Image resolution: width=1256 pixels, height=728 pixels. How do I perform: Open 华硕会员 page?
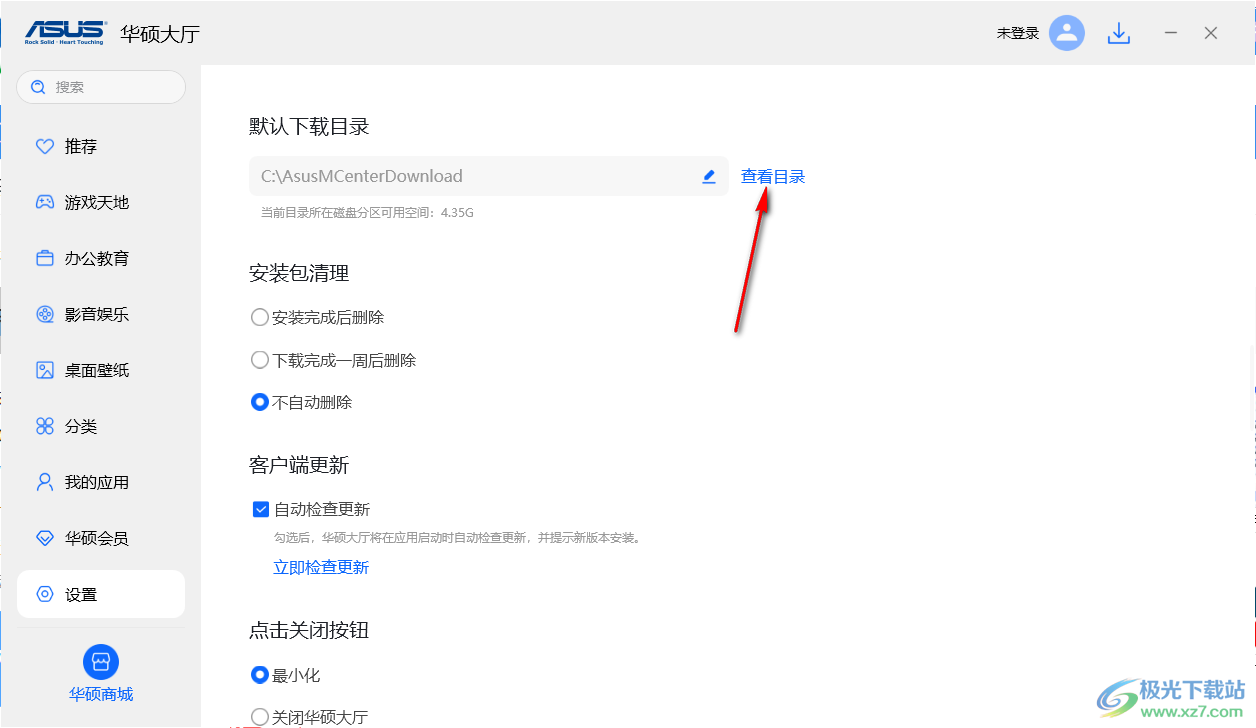pyautogui.click(x=101, y=538)
